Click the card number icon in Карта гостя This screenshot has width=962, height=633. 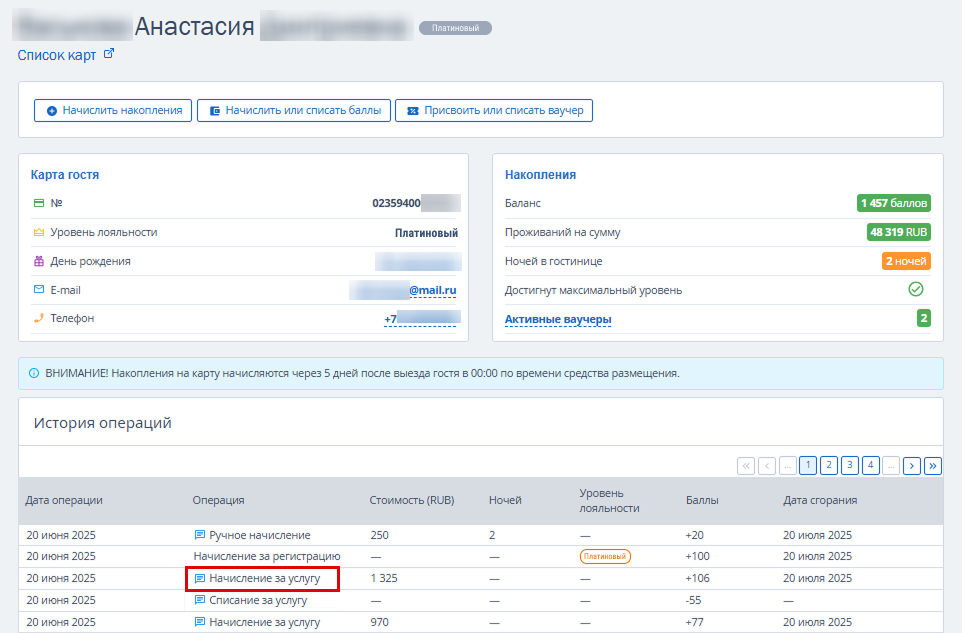pos(39,202)
